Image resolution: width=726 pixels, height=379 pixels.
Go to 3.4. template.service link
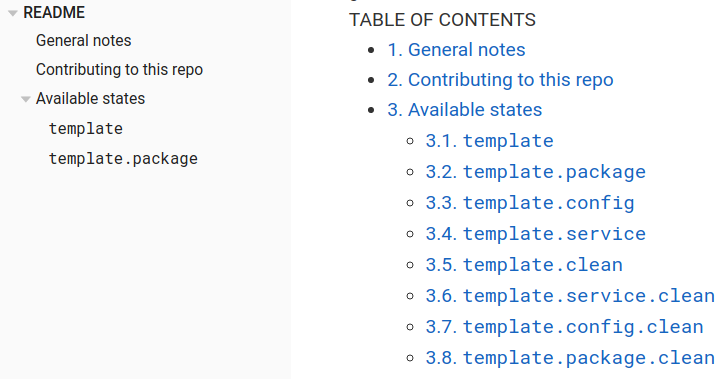(535, 234)
